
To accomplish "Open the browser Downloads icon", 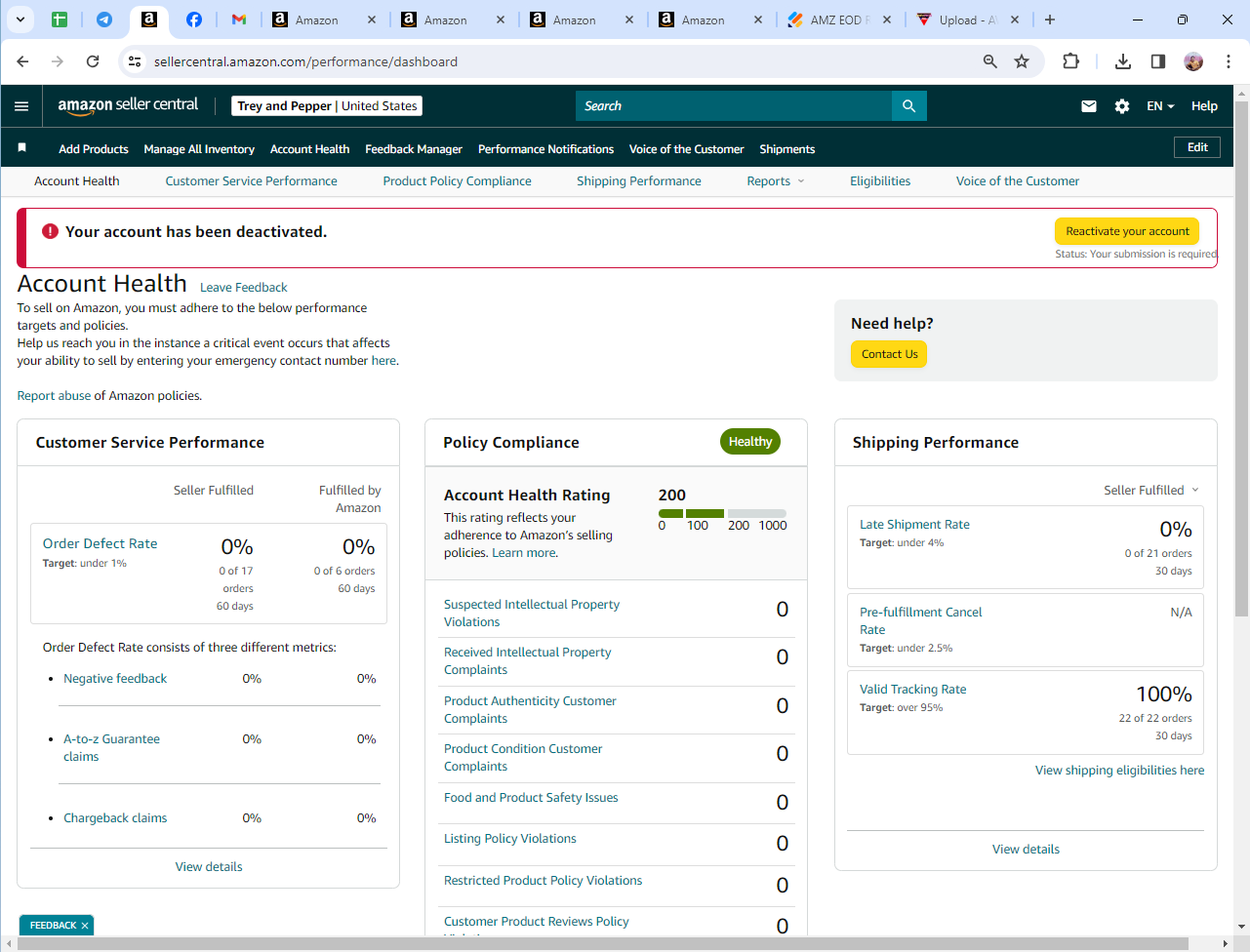I will (x=1123, y=61).
